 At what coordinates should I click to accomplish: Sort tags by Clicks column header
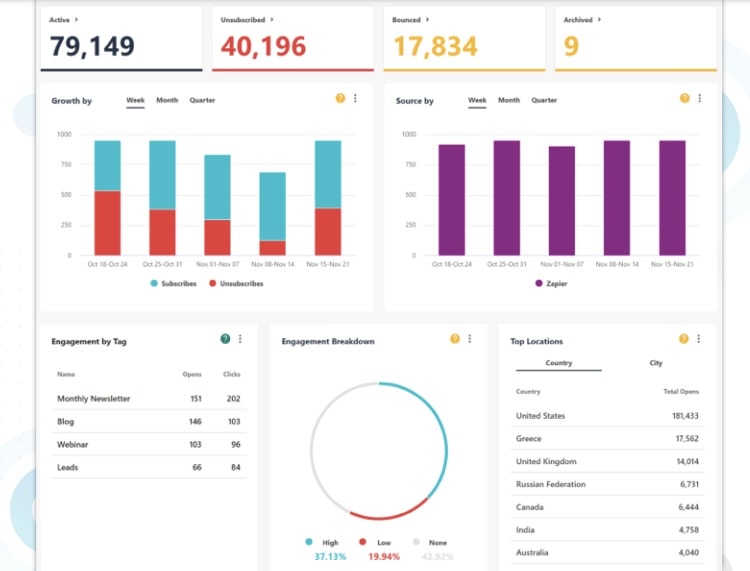tap(232, 374)
